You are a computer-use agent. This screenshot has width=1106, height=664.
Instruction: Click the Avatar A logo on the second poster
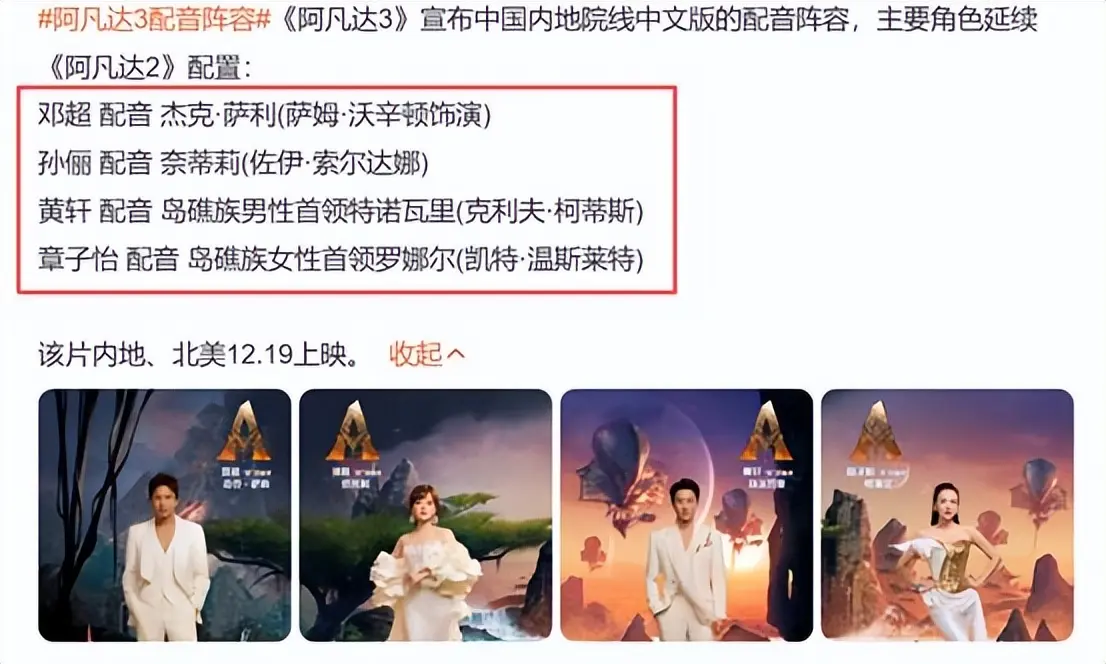pyautogui.click(x=355, y=431)
